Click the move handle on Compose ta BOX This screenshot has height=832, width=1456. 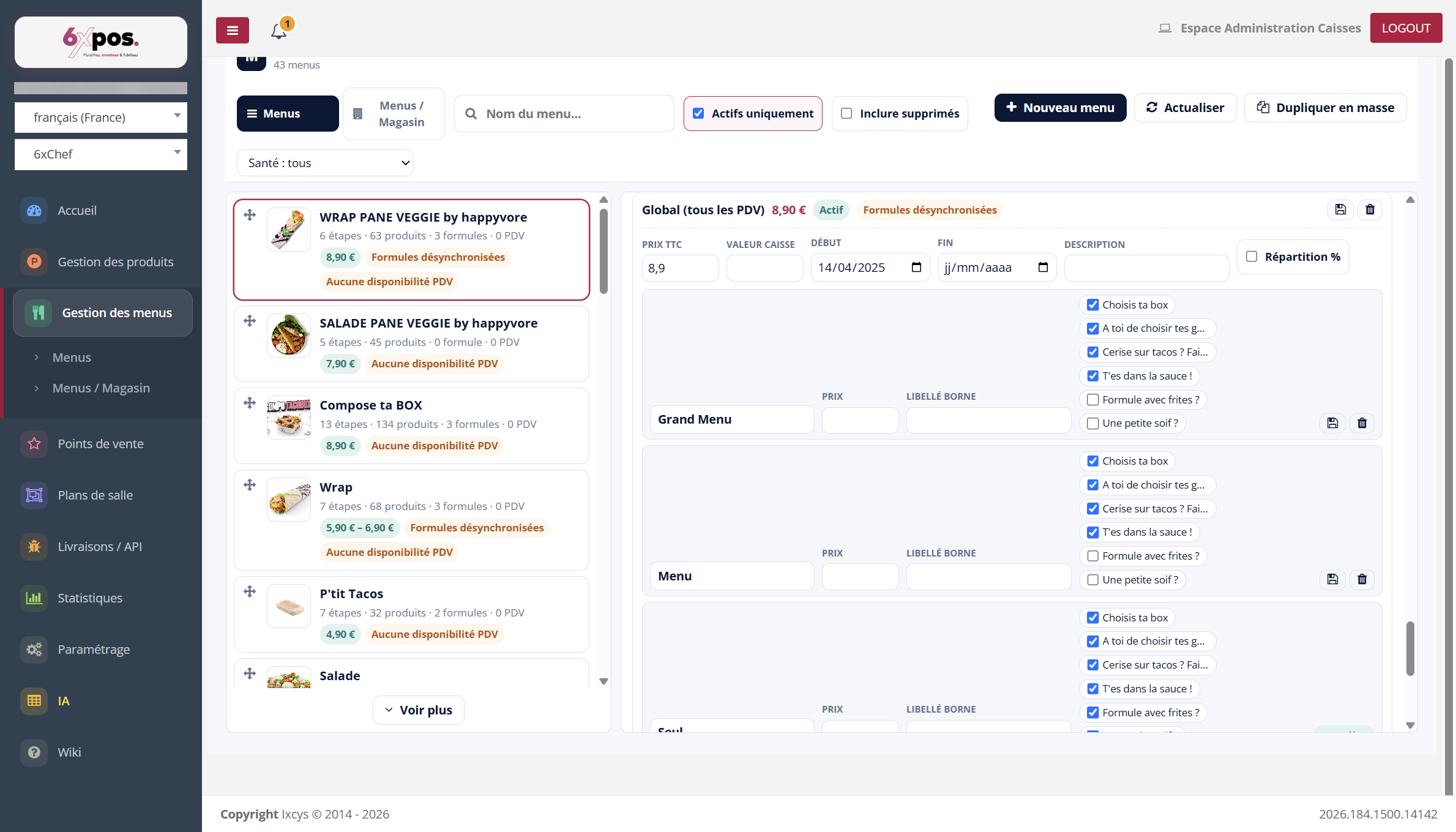(x=250, y=403)
